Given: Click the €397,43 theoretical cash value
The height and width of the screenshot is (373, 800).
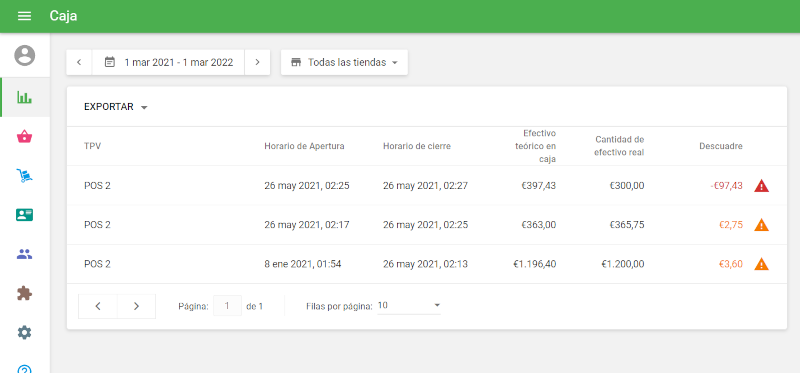Looking at the screenshot, I should [x=538, y=186].
